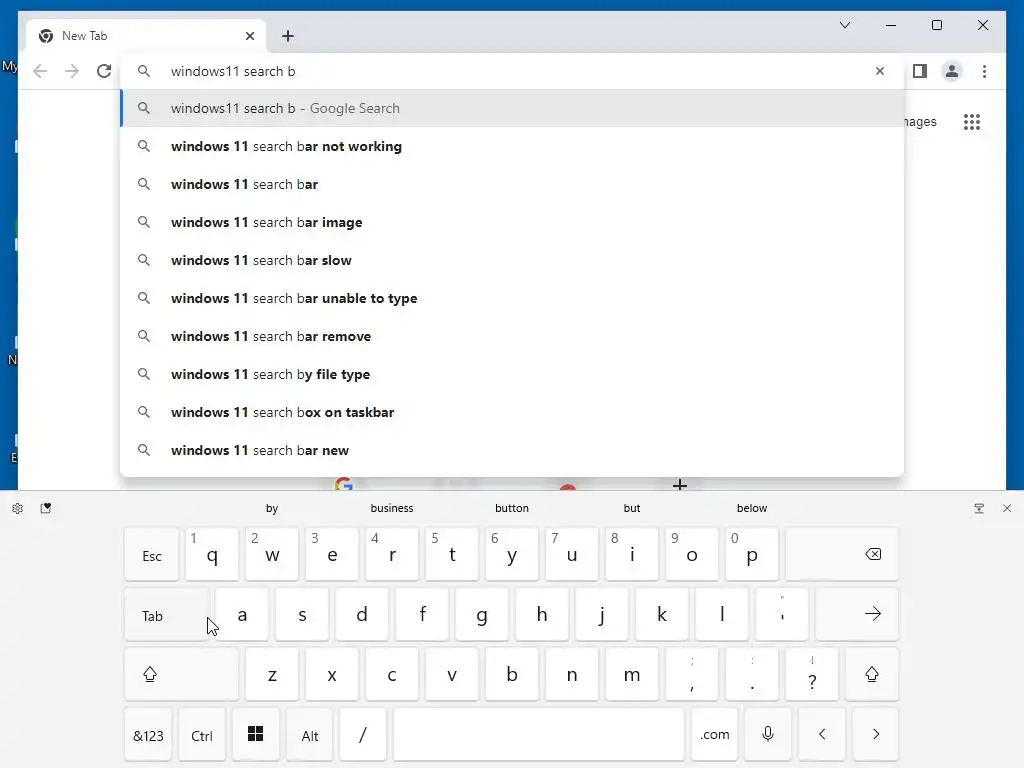Toggle the Alt key
This screenshot has height=768, width=1024.
click(x=310, y=735)
